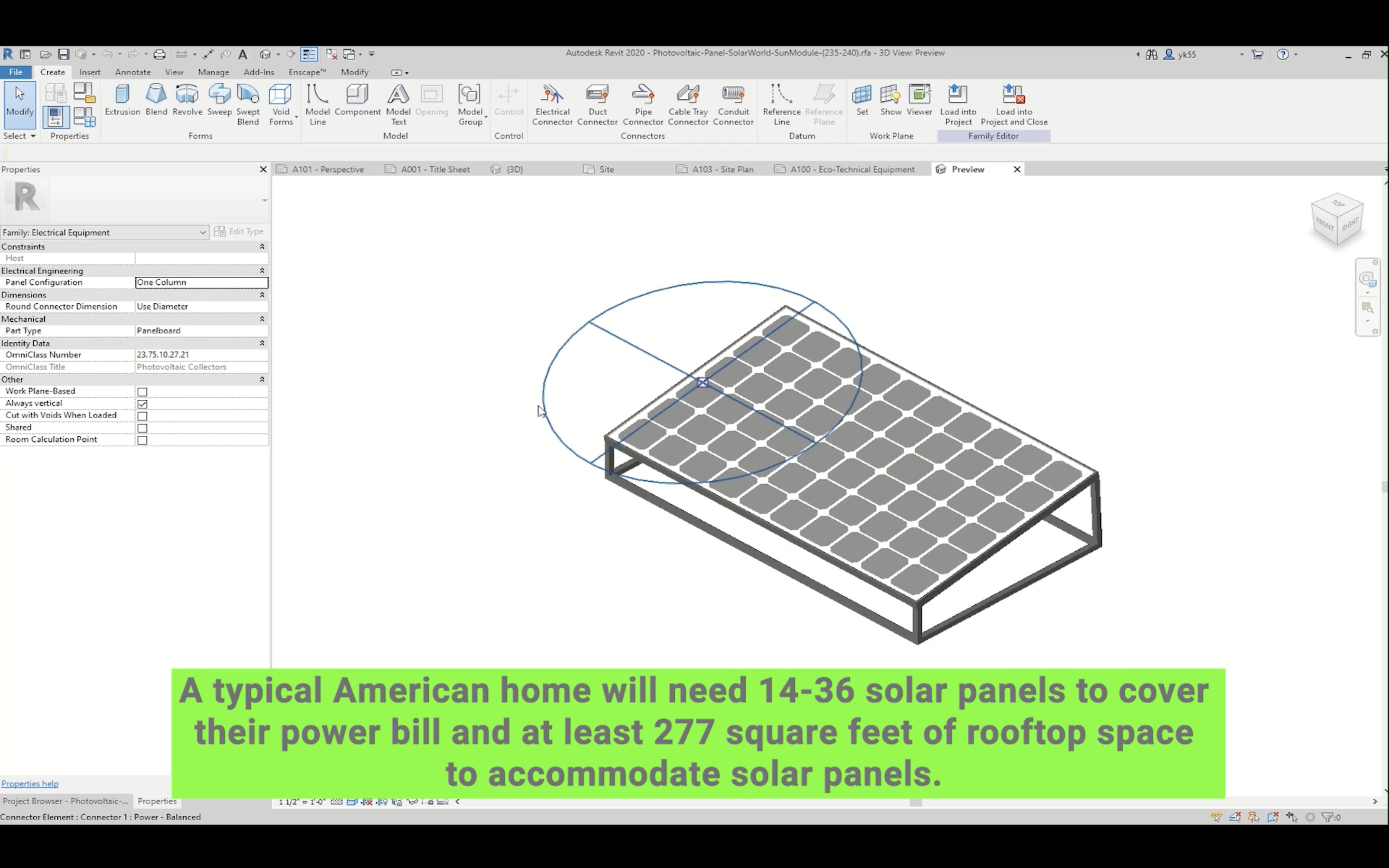Switch to A103 - Site Plan view tab

pos(722,169)
